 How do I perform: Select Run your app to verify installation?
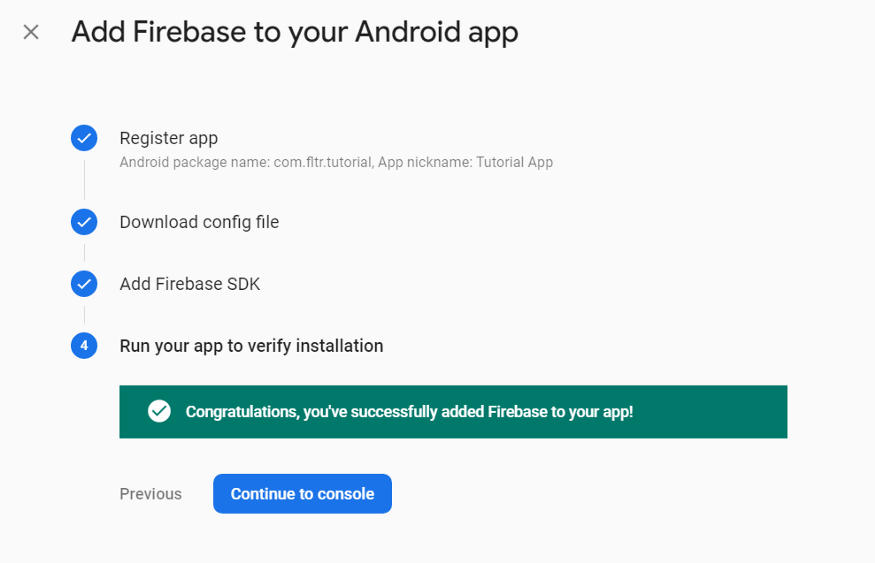pyautogui.click(x=251, y=346)
